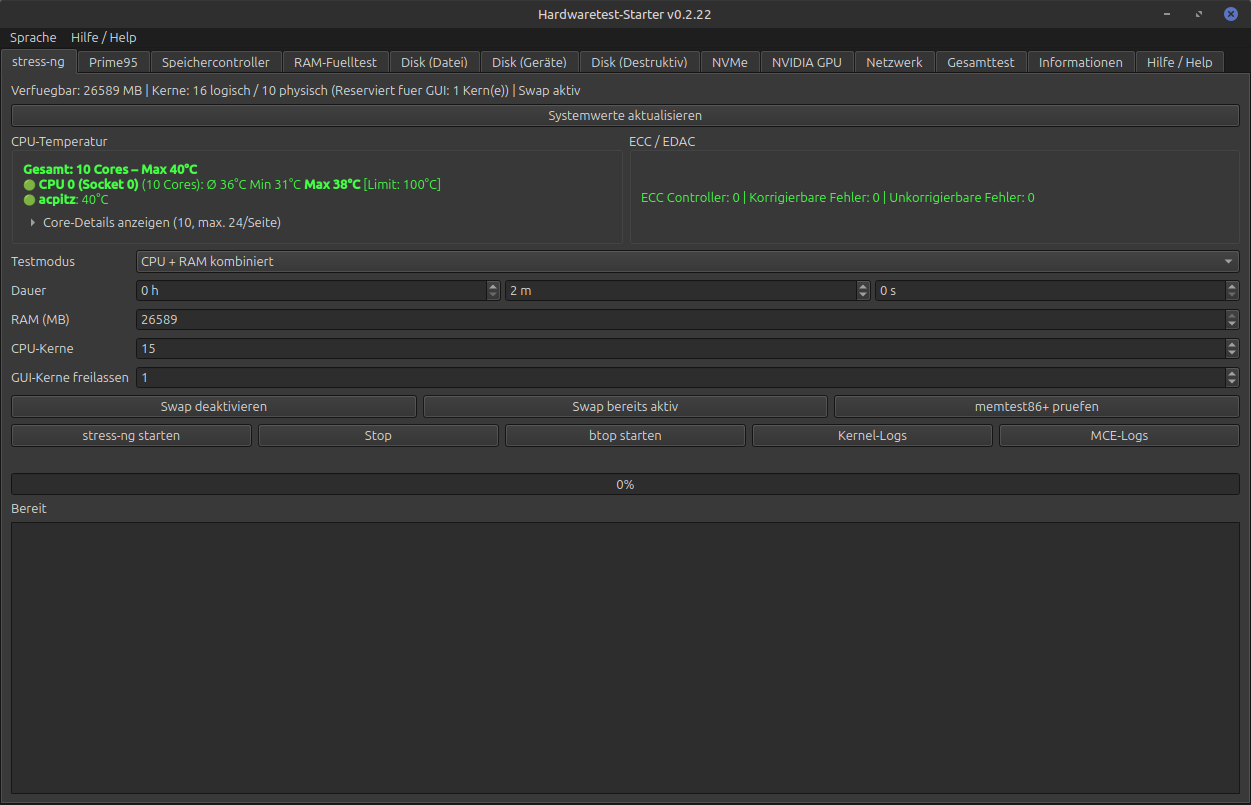The height and width of the screenshot is (805, 1251).
Task: Close the Hardwaretest-Starter window
Action: 1230,14
